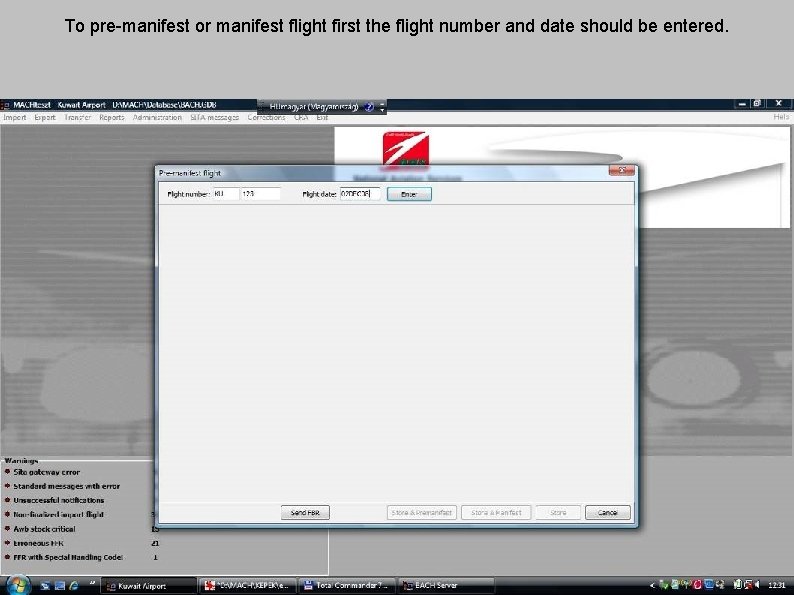
Task: Click red bullet icon beside Awb stock critical
Action: [7, 528]
